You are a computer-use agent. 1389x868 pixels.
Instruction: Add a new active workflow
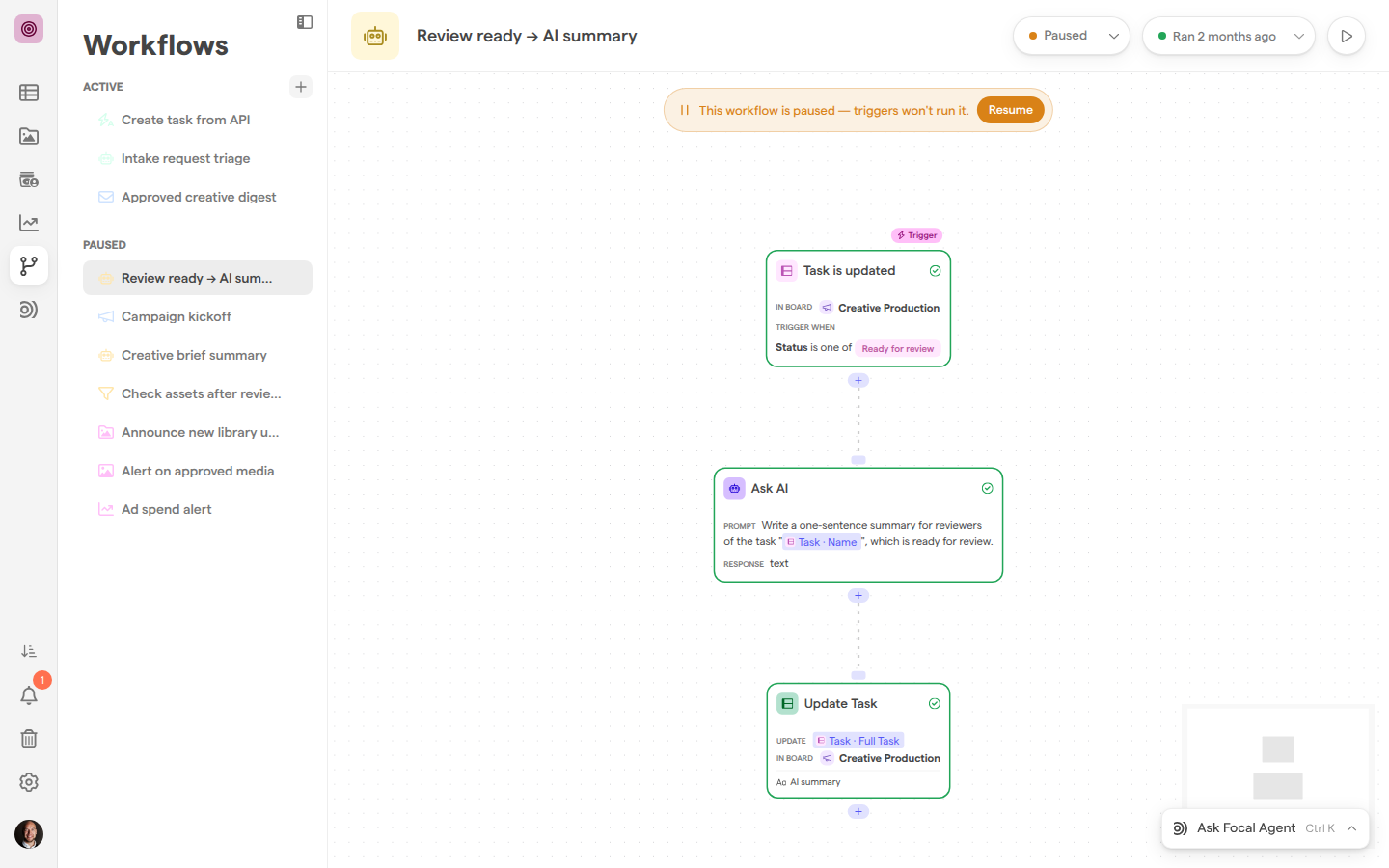pyautogui.click(x=301, y=87)
